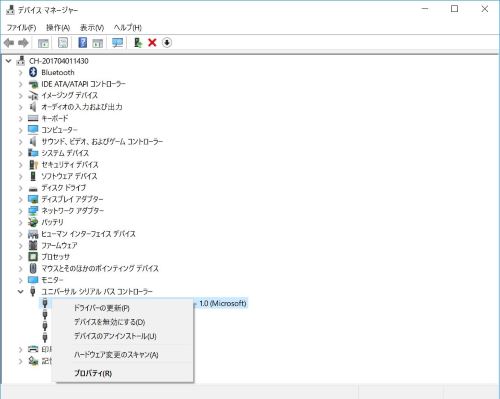500x399 pixels.
Task: Open the 表示(V) menu
Action: pyautogui.click(x=92, y=27)
